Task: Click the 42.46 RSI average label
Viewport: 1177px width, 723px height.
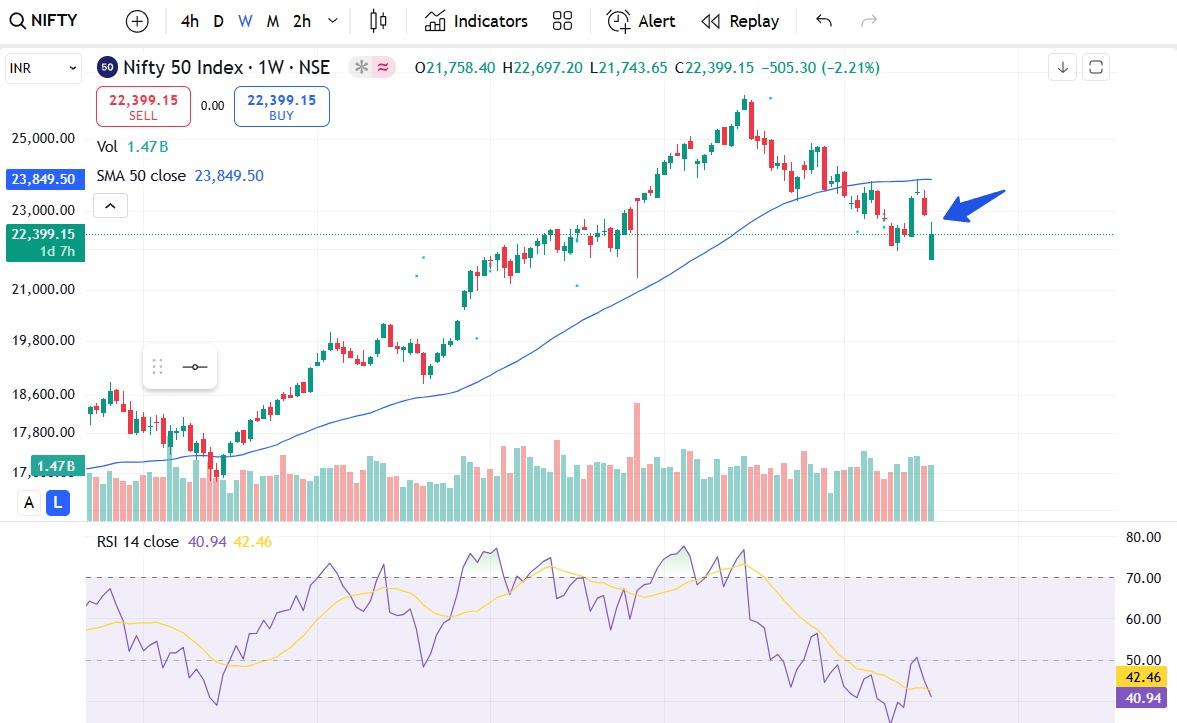Action: [x=1141, y=678]
